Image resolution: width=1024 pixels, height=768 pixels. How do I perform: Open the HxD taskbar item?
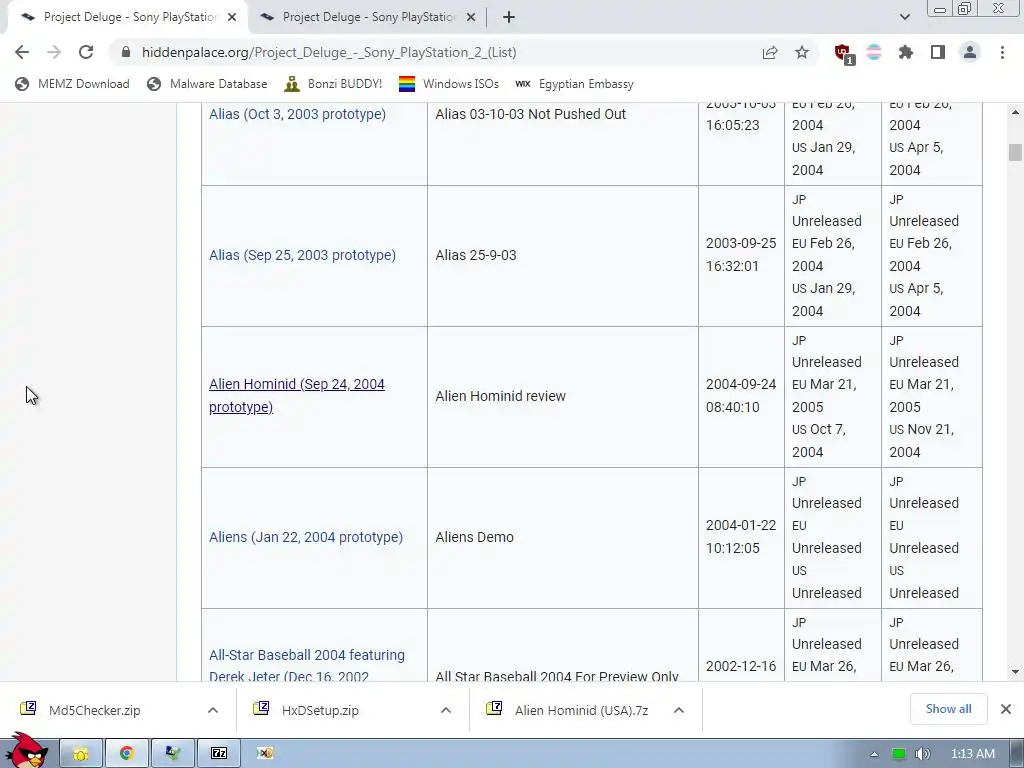pyautogui.click(x=264, y=754)
